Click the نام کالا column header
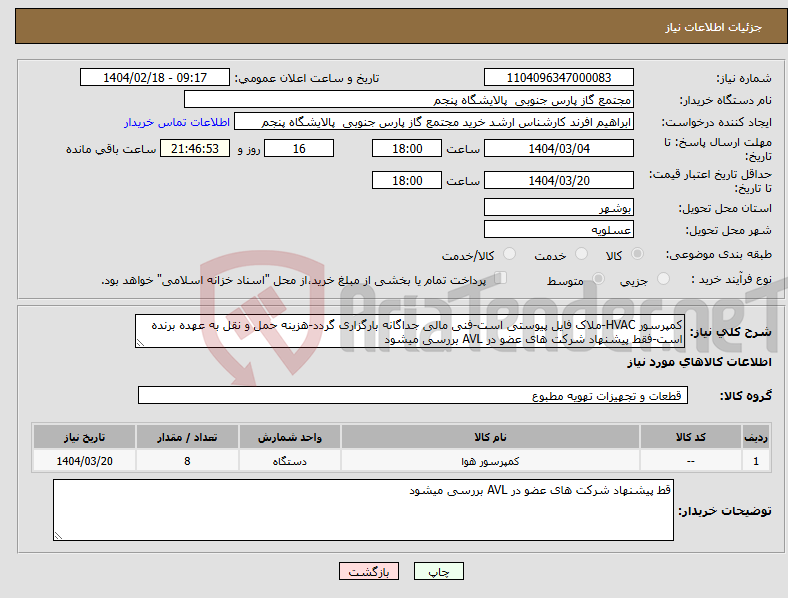Screen dimensions: 788x598 pyautogui.click(x=490, y=437)
